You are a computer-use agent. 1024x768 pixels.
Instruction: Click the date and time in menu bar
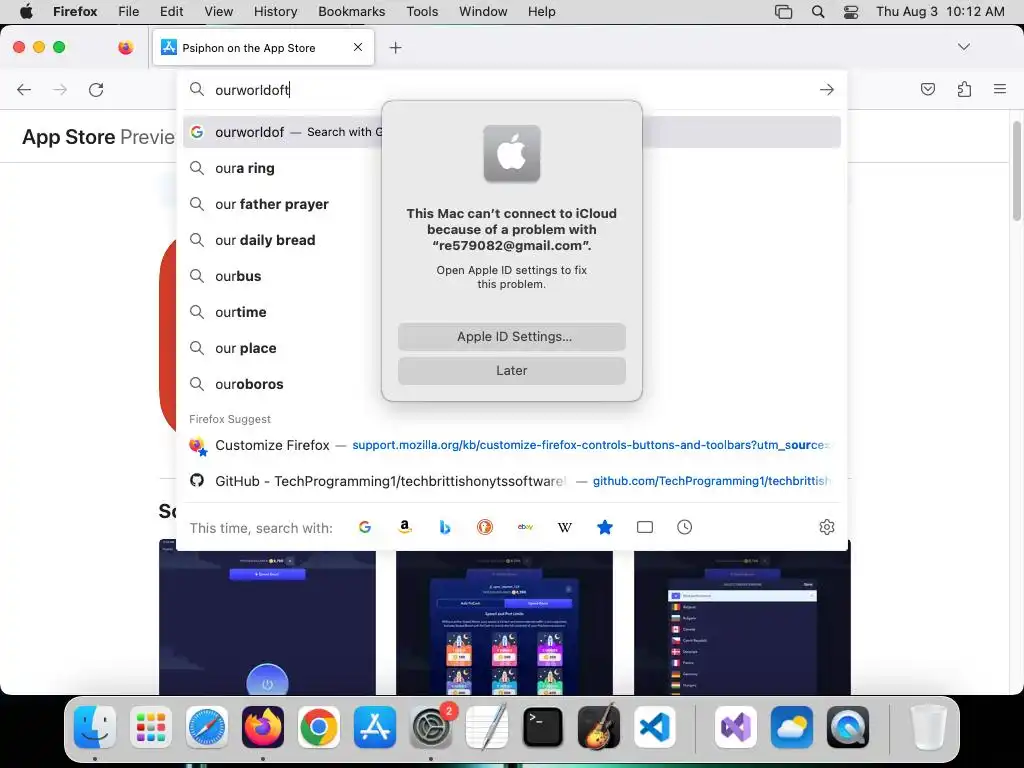click(940, 11)
